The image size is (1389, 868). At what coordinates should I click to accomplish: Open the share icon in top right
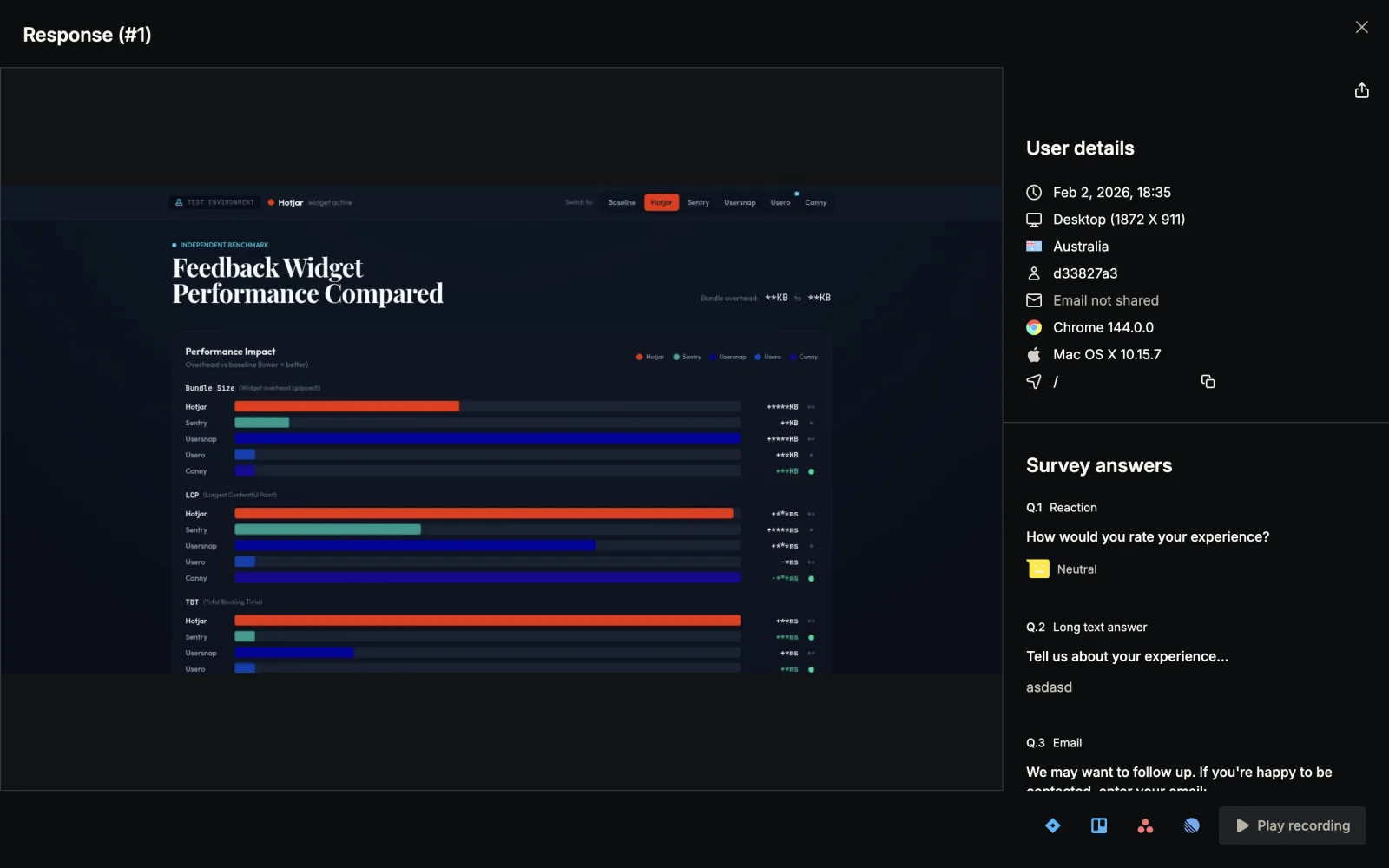tap(1361, 91)
